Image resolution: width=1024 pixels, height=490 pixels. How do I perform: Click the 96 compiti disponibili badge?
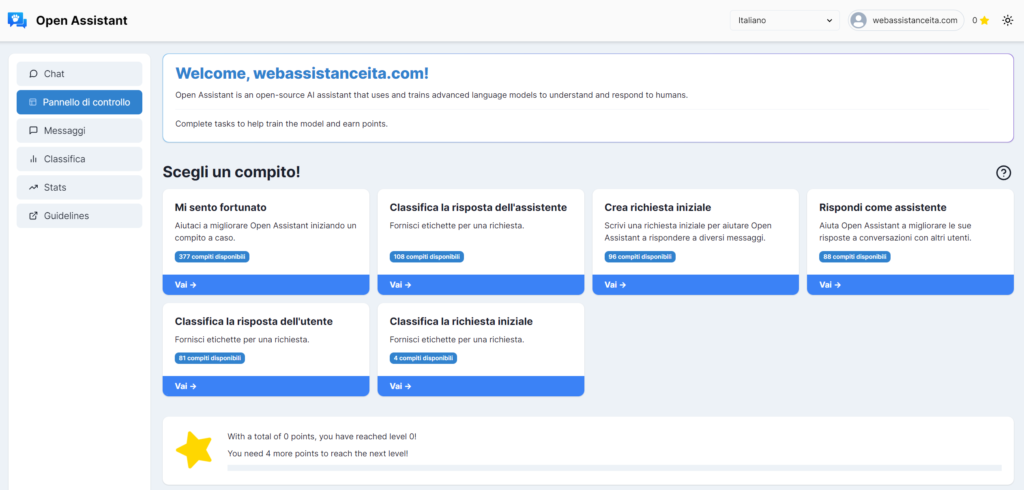pyautogui.click(x=640, y=257)
